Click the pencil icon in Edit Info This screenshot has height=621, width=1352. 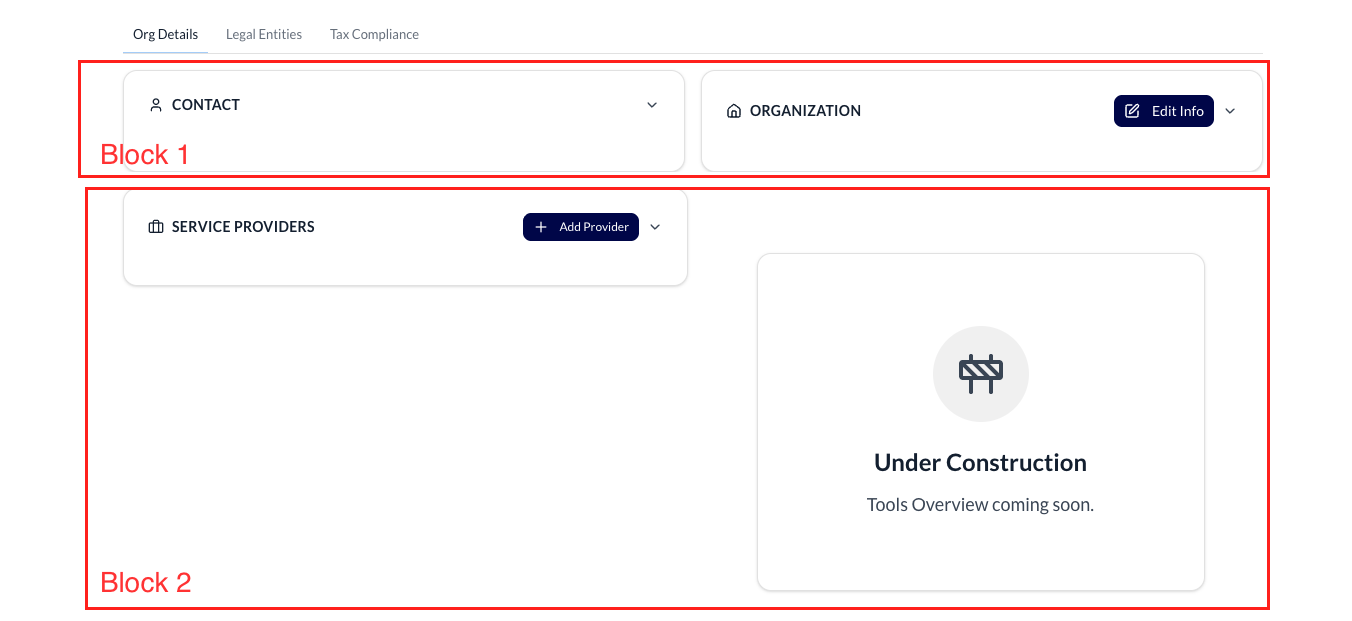pos(1133,111)
